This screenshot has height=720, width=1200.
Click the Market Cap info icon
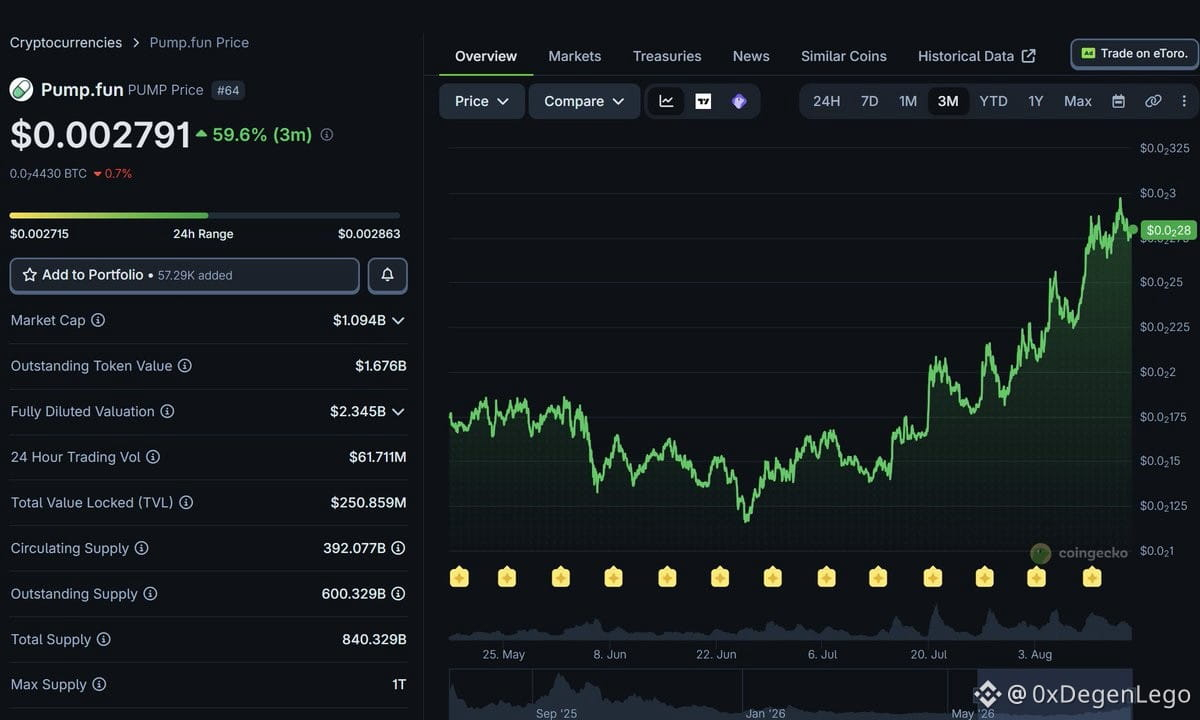(x=98, y=320)
